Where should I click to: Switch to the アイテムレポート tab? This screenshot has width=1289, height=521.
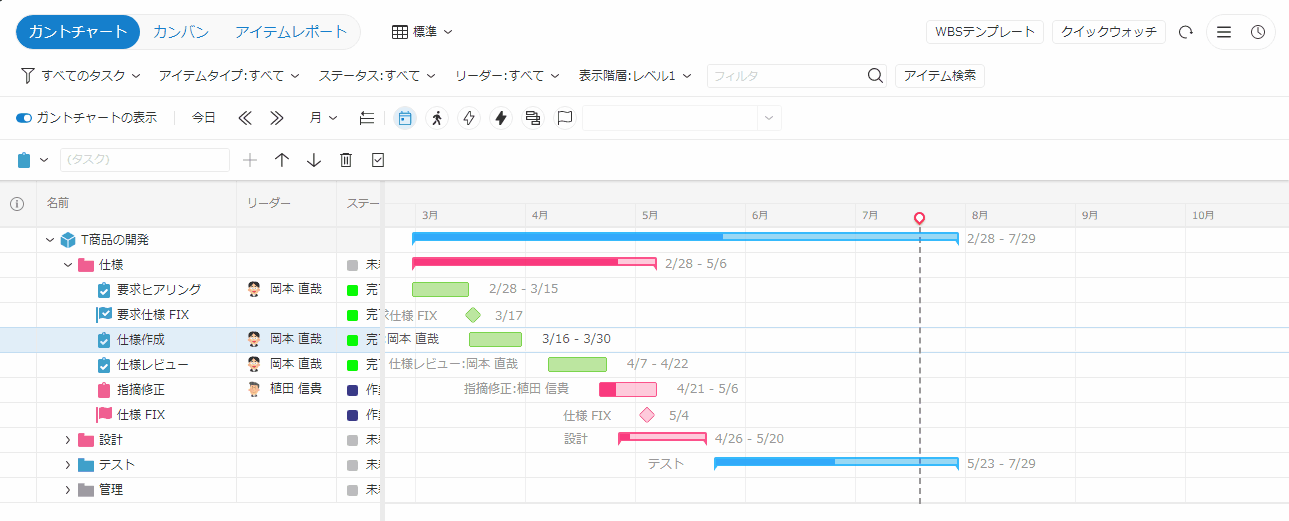coord(291,32)
